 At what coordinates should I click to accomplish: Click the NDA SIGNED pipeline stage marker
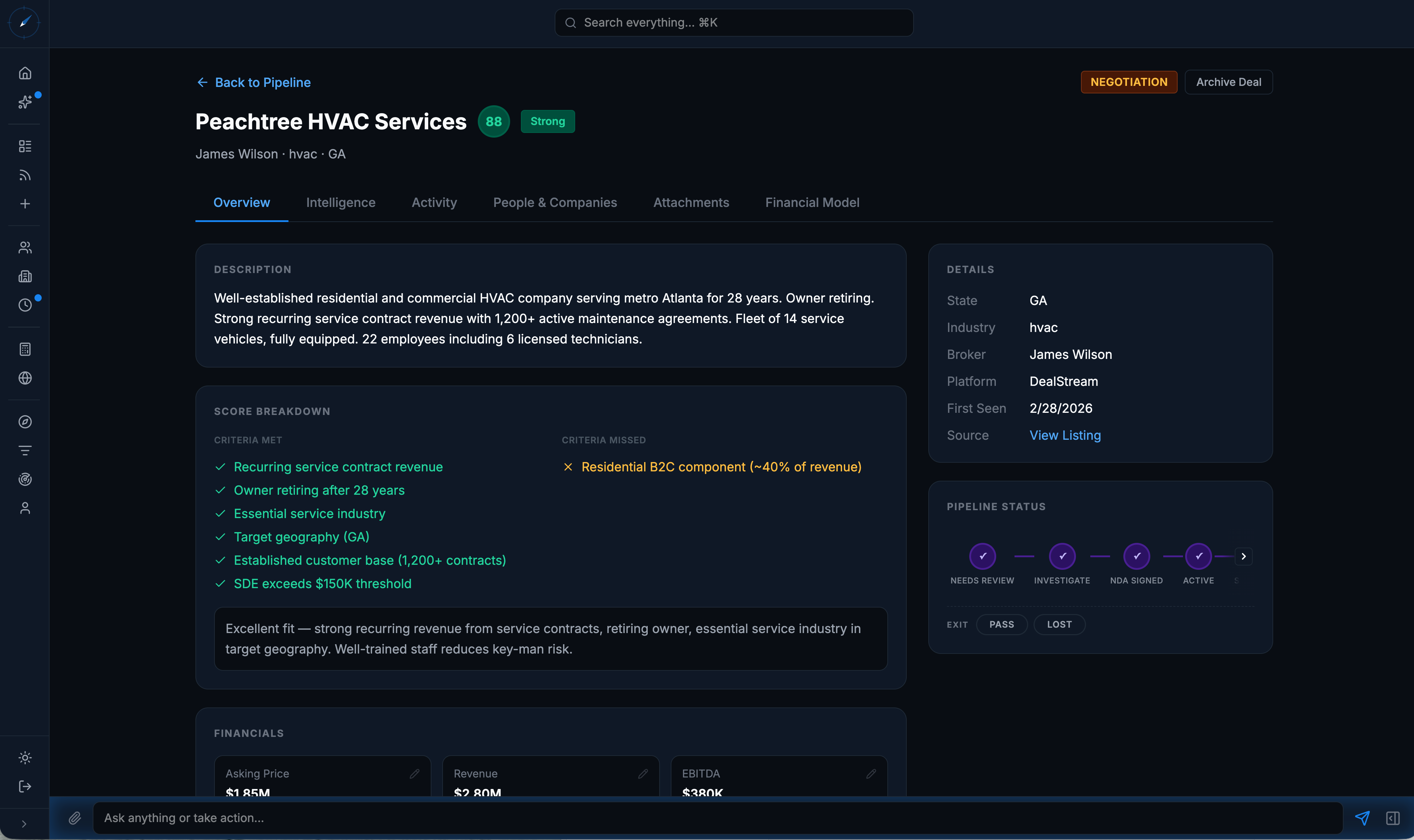[1137, 557]
